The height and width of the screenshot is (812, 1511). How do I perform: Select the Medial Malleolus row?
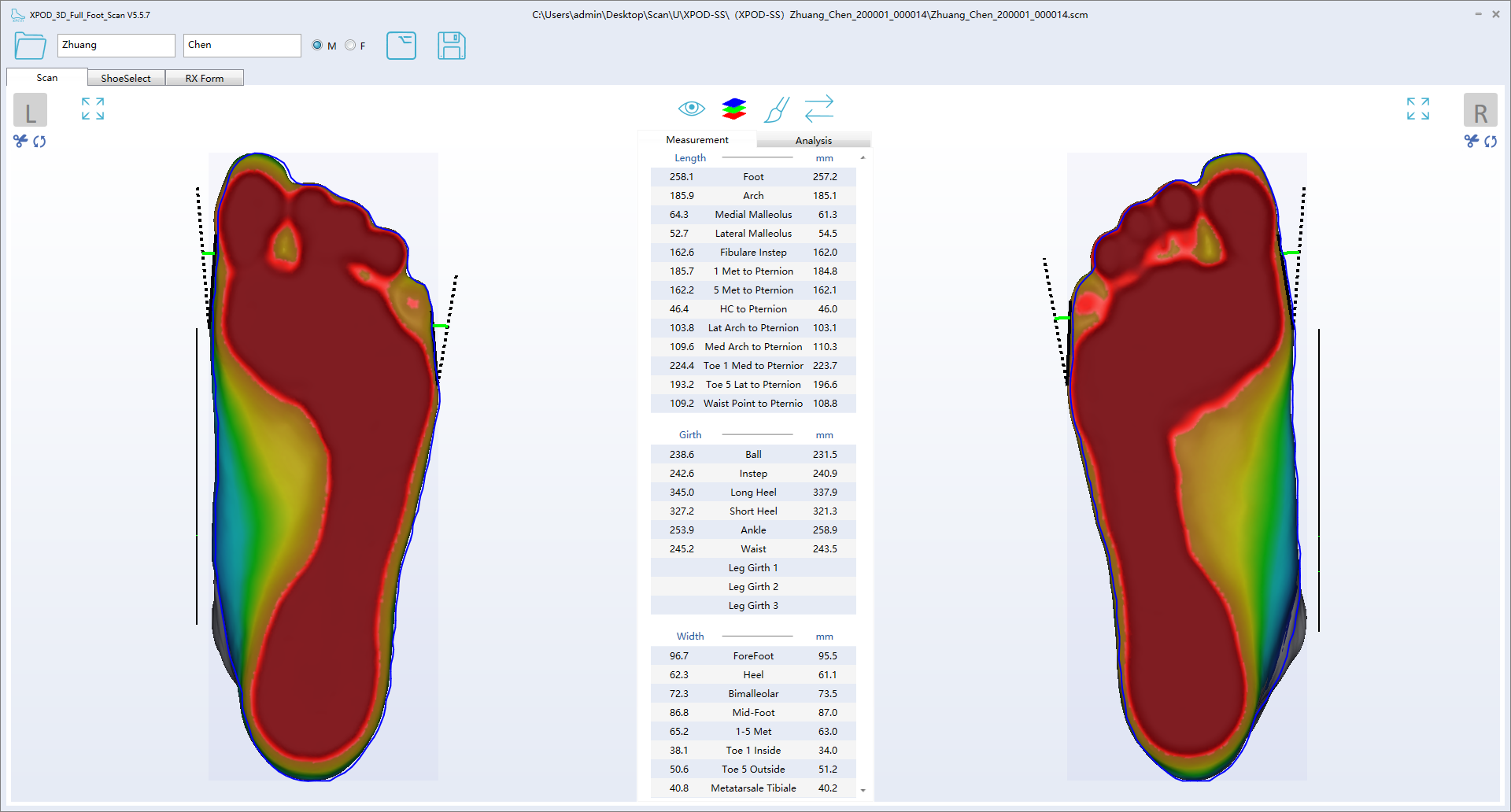(753, 215)
